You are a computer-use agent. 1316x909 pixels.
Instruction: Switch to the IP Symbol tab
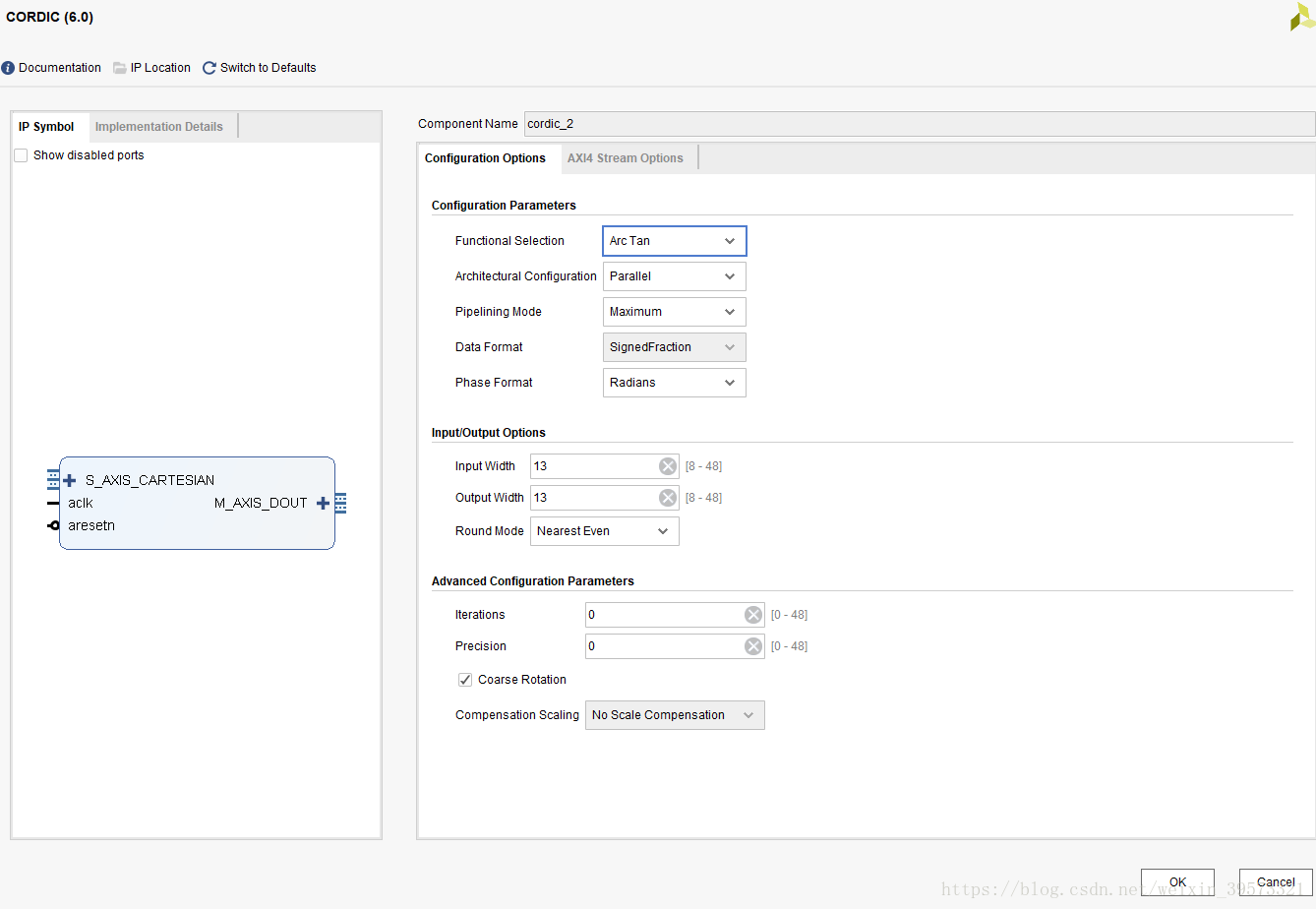46,127
